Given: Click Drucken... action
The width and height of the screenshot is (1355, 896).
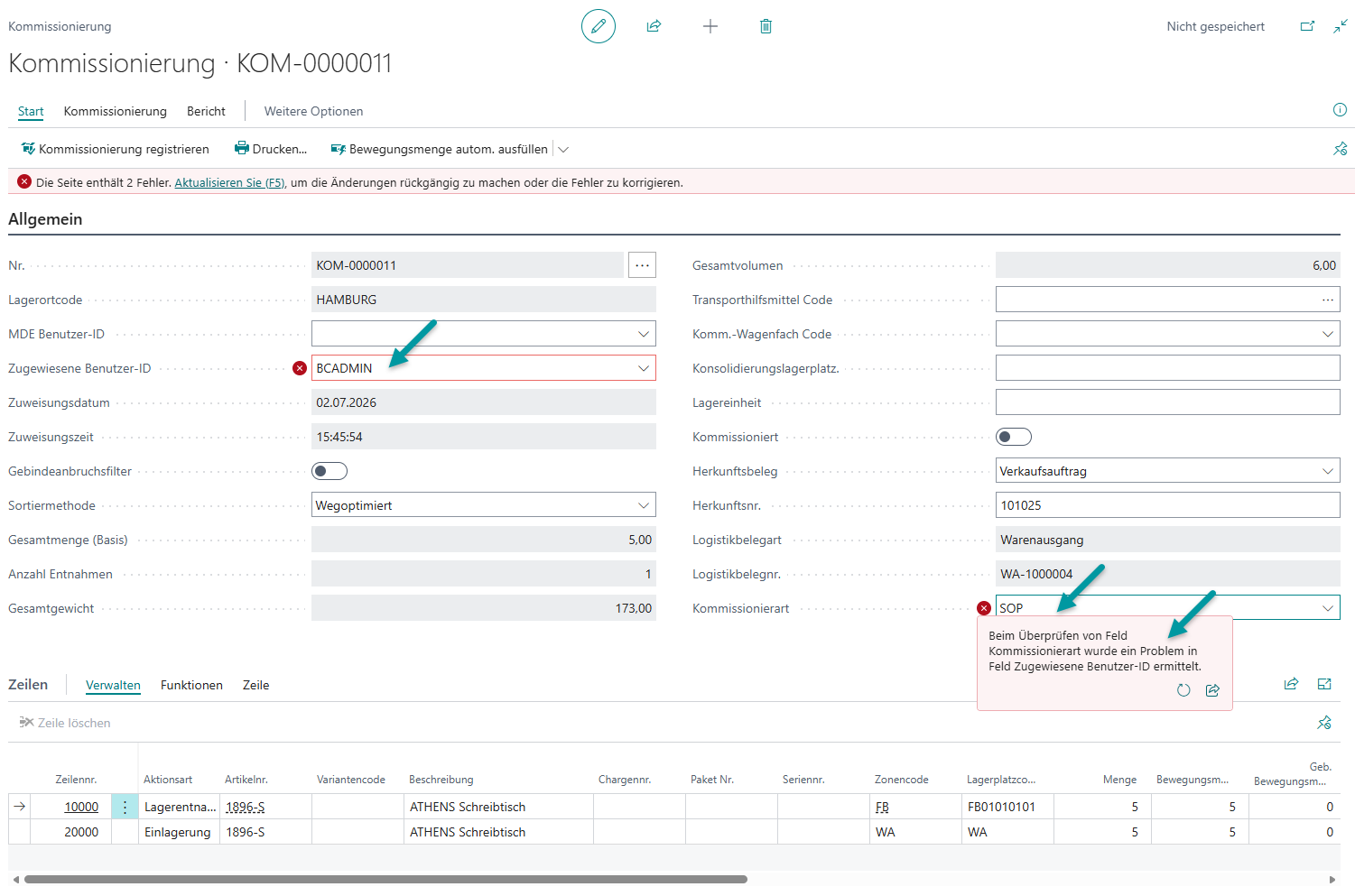Looking at the screenshot, I should coord(271,149).
